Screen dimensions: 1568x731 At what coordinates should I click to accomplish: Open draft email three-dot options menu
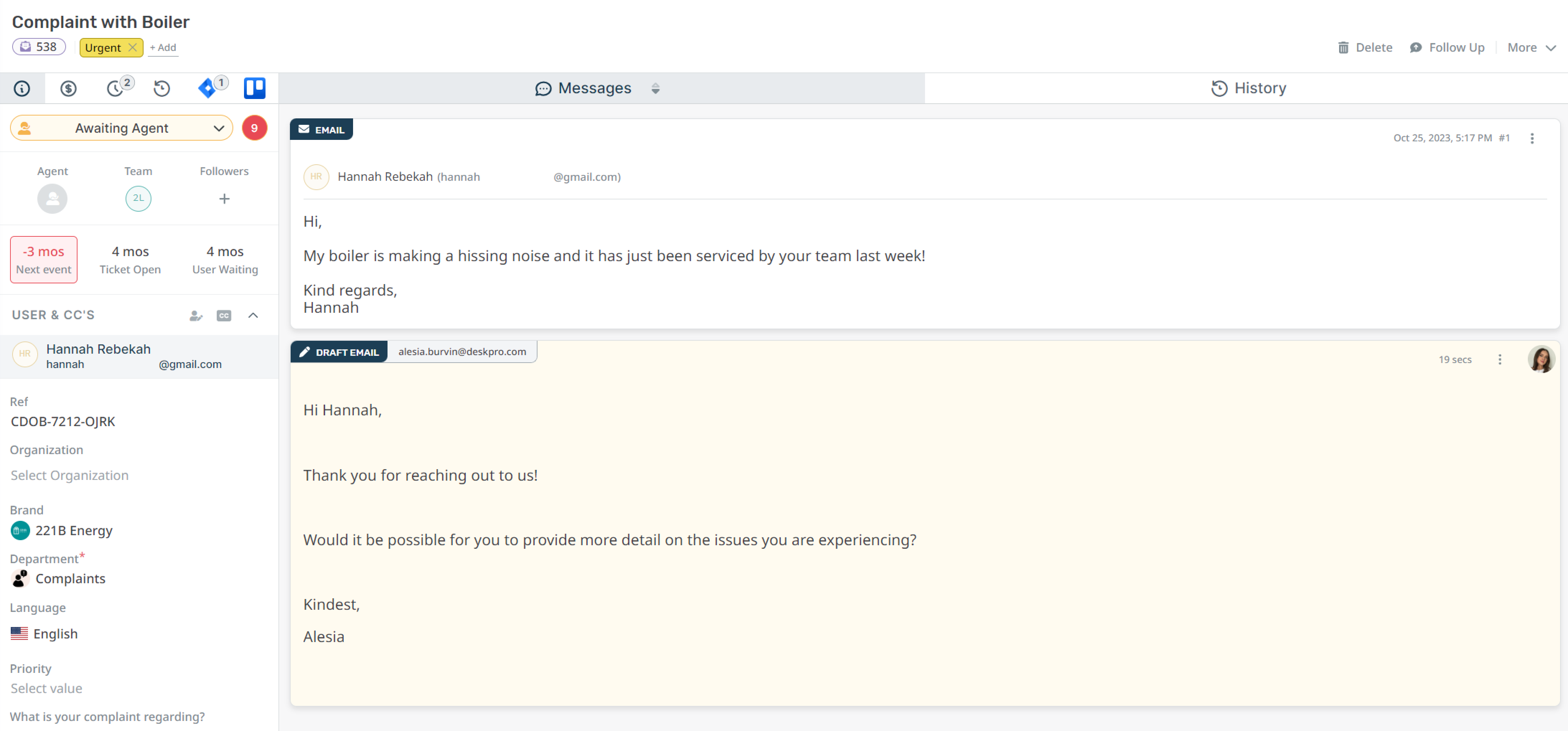[1499, 360]
